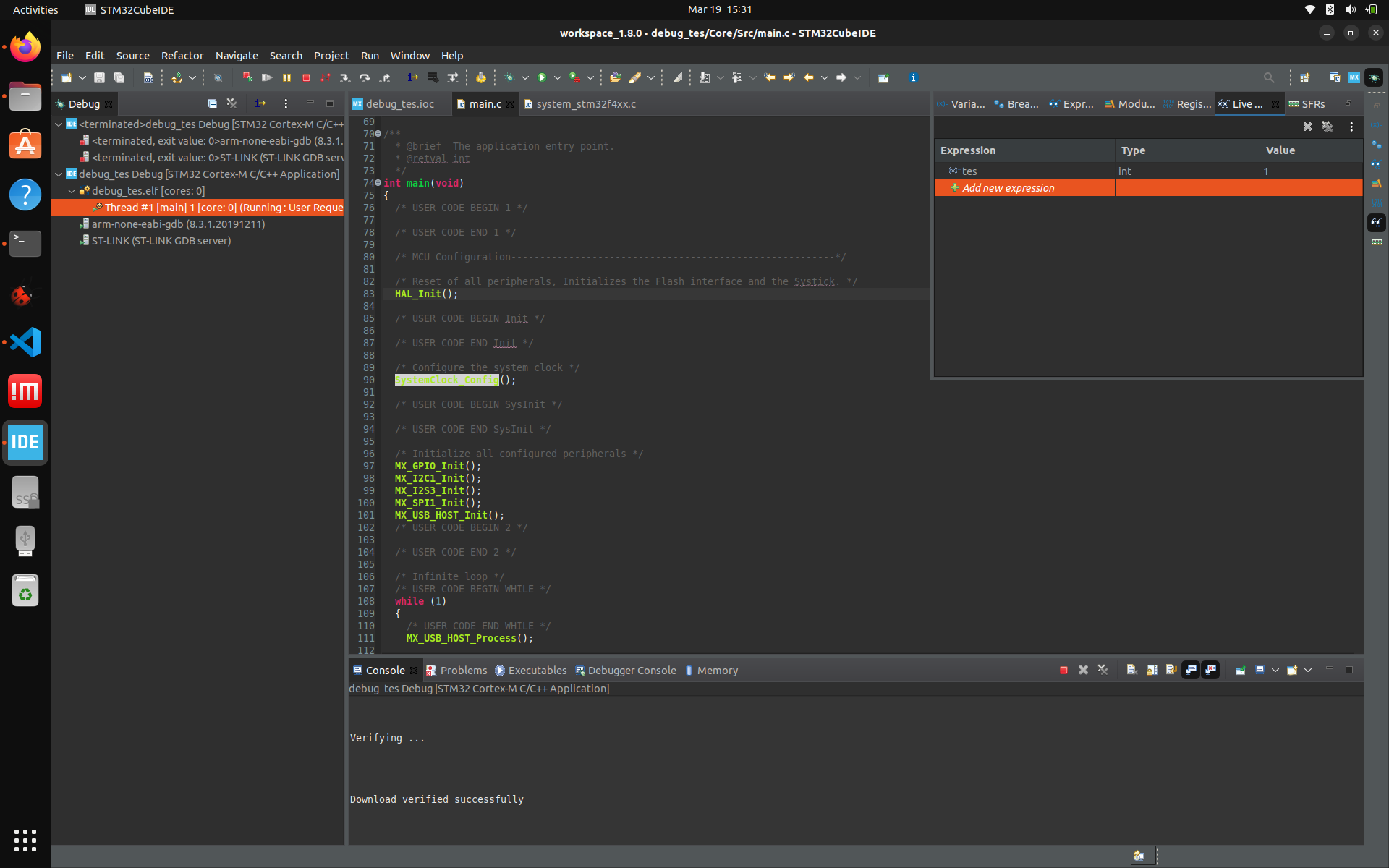1389x868 pixels.
Task: Open dropdown next to the New toolbar icon
Action: pyautogui.click(x=82, y=77)
